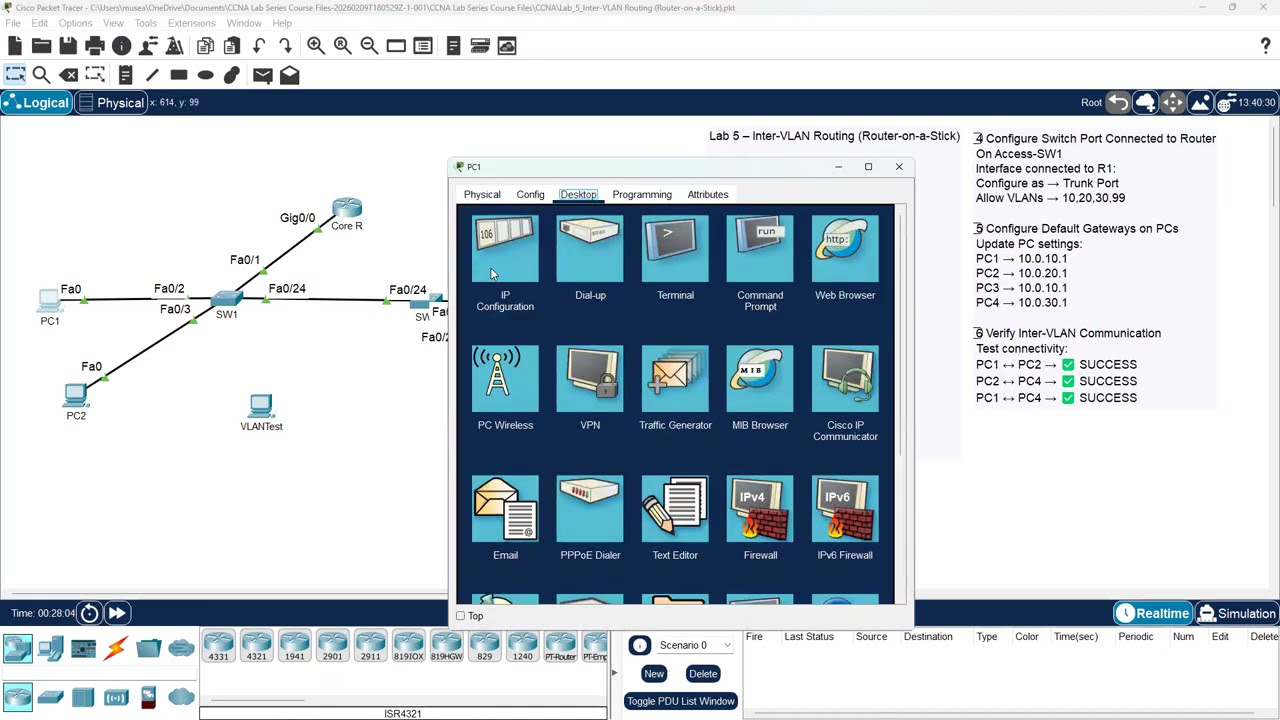
Task: Add Simple PDU closed envelope icon
Action: [x=263, y=75]
